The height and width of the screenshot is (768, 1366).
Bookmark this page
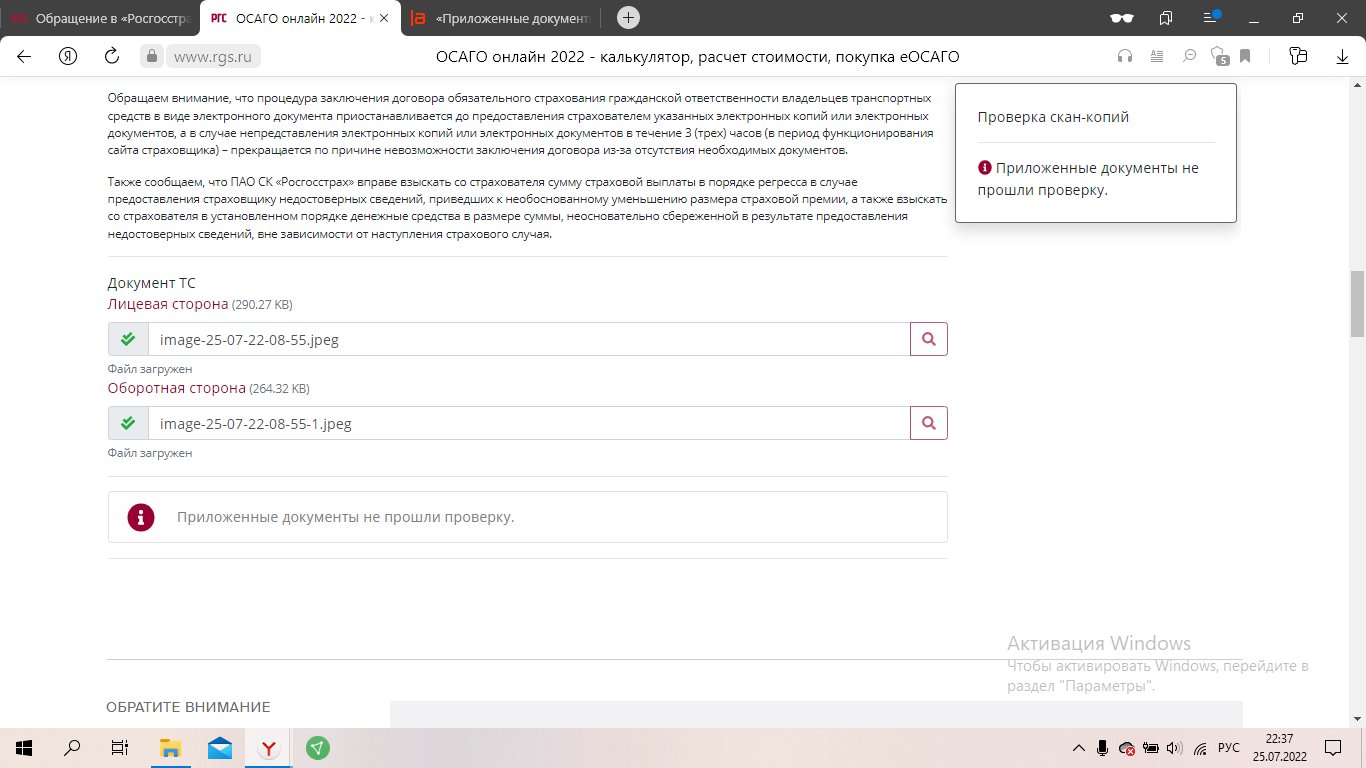pos(1246,56)
